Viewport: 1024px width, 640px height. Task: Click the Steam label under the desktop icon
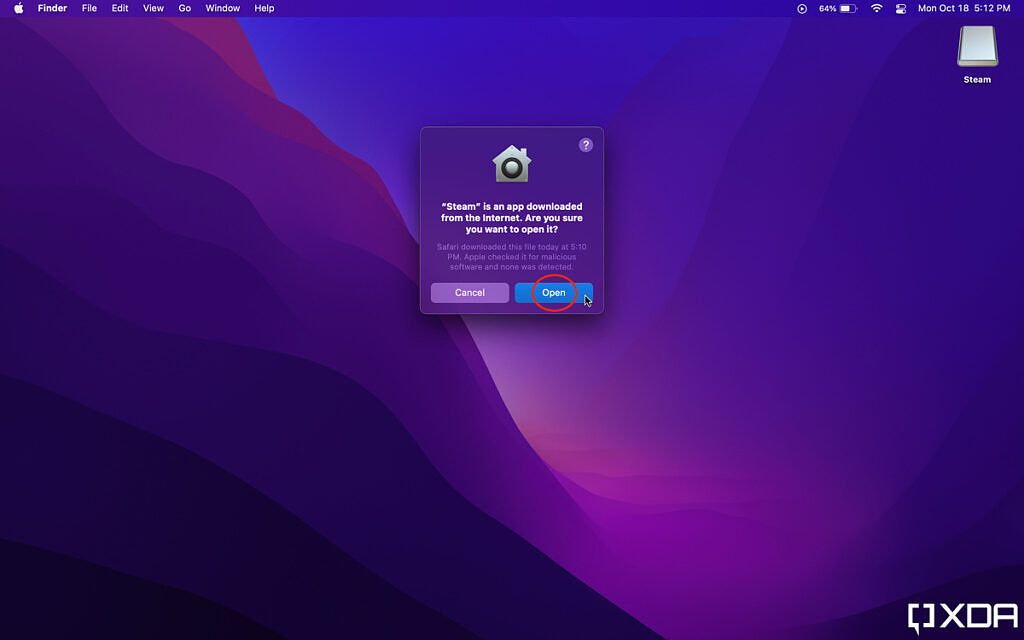click(x=977, y=79)
